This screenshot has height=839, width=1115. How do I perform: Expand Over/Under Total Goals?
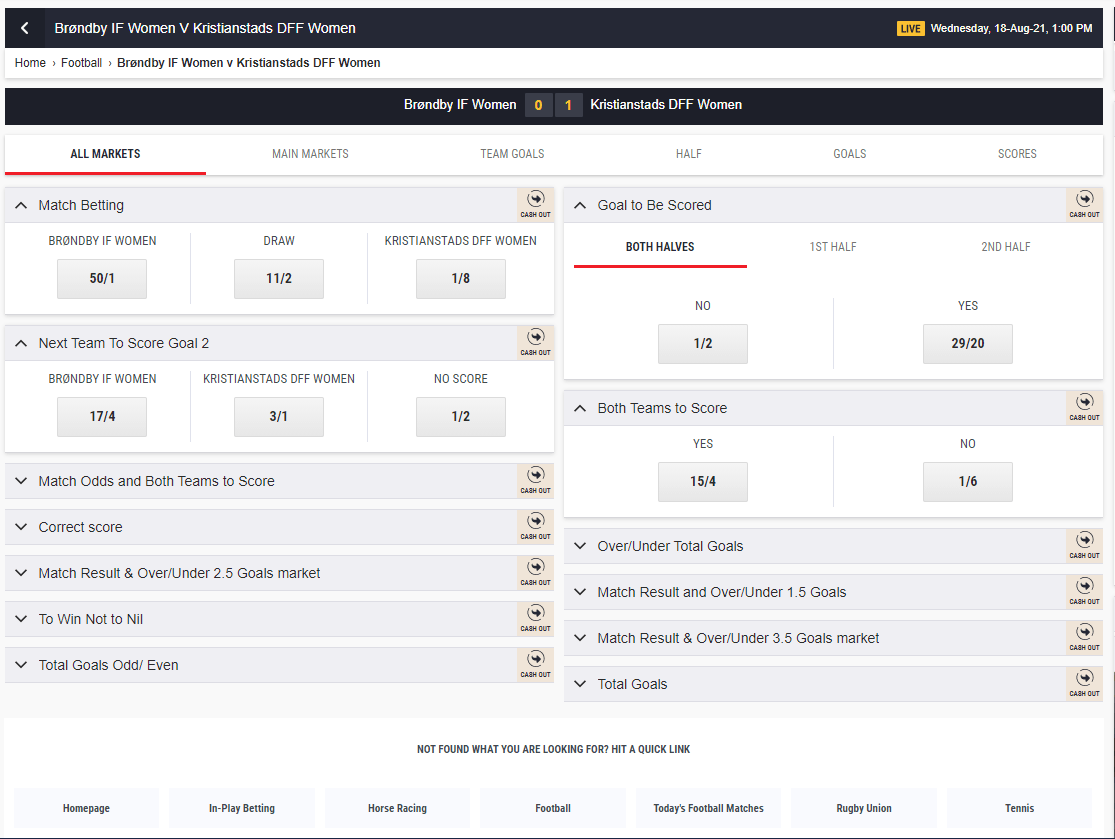[x=580, y=546]
